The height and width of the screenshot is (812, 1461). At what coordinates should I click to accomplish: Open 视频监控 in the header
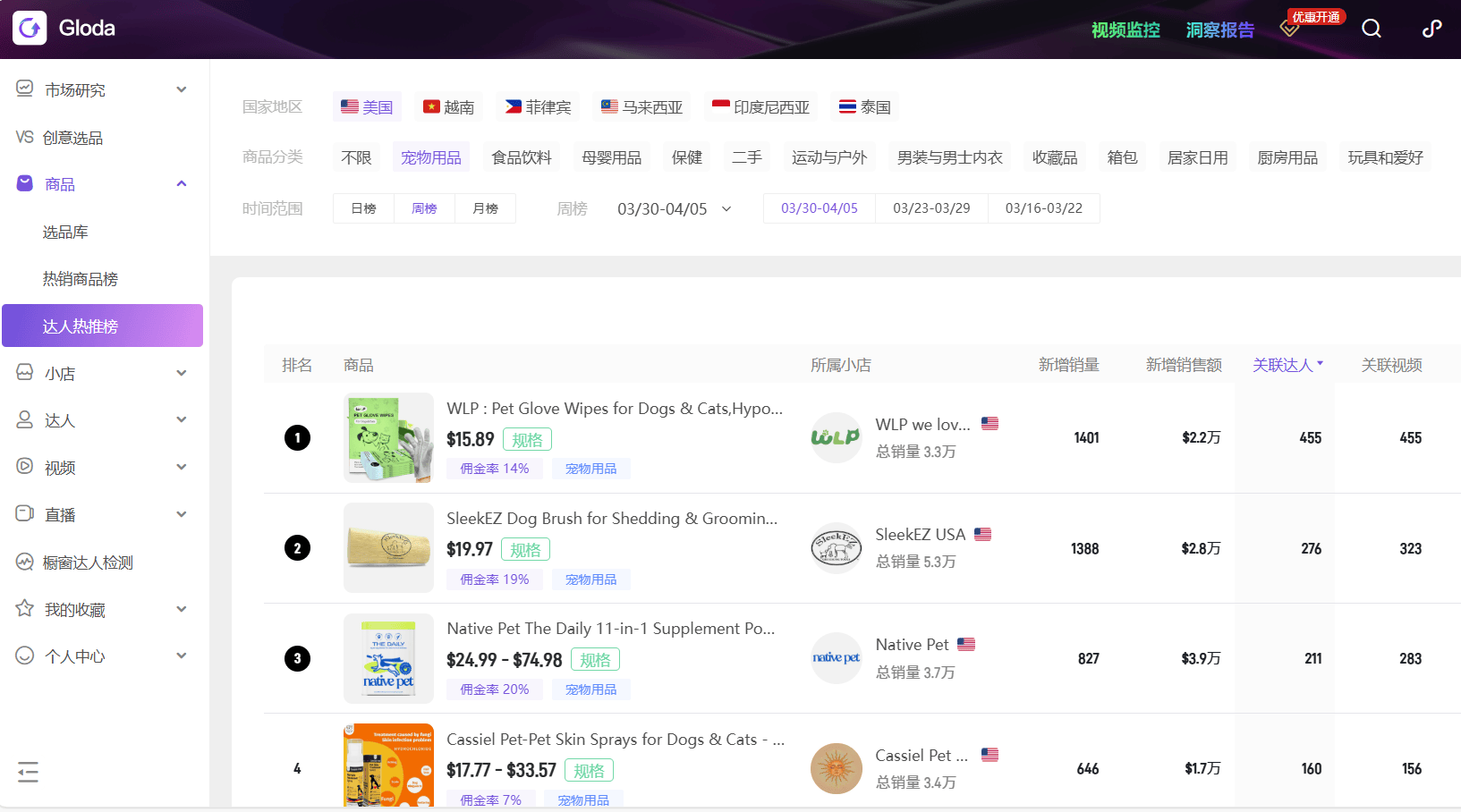point(1125,30)
